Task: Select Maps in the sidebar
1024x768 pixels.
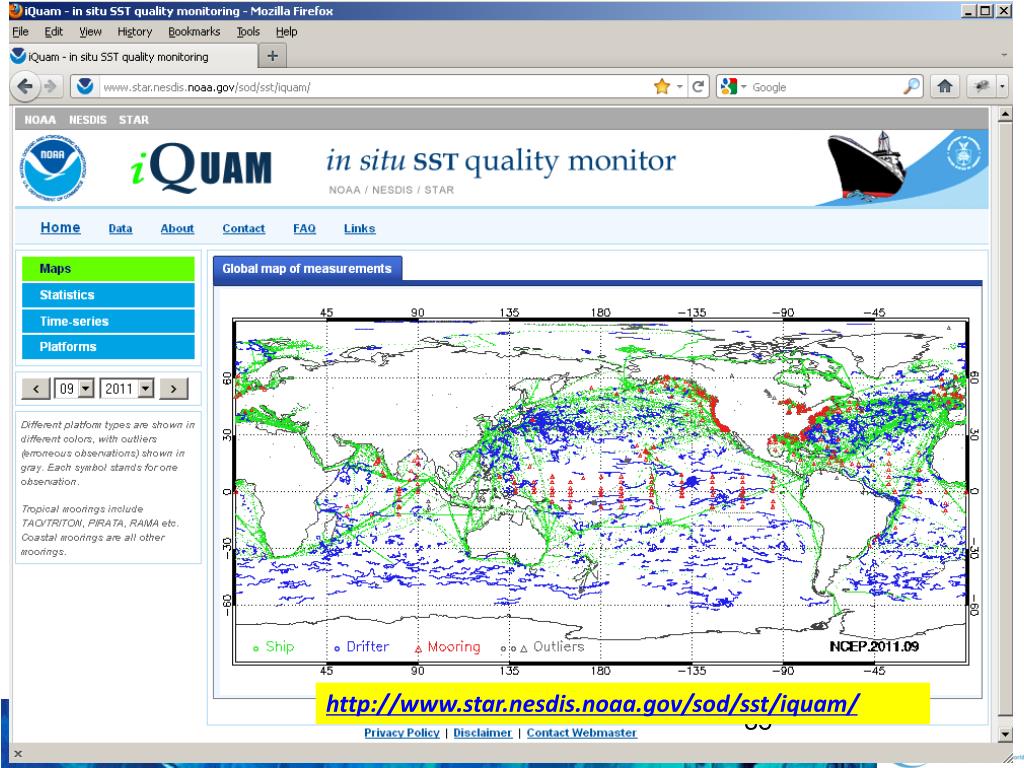Action: click(x=108, y=268)
